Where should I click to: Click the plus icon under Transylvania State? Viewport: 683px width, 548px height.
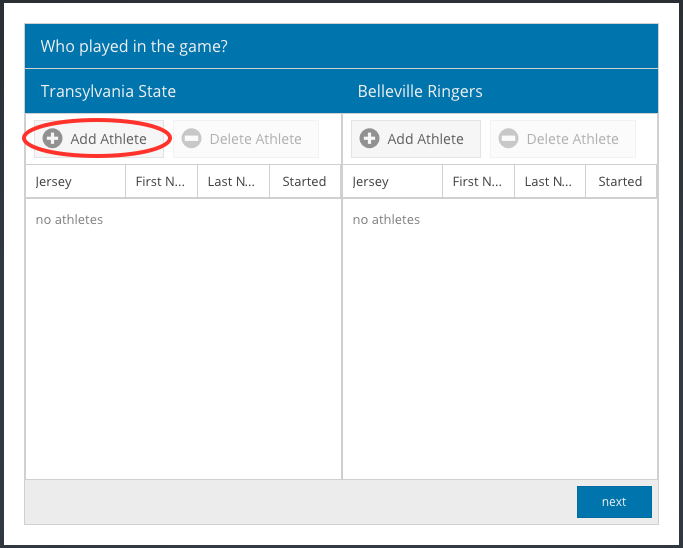click(x=52, y=139)
